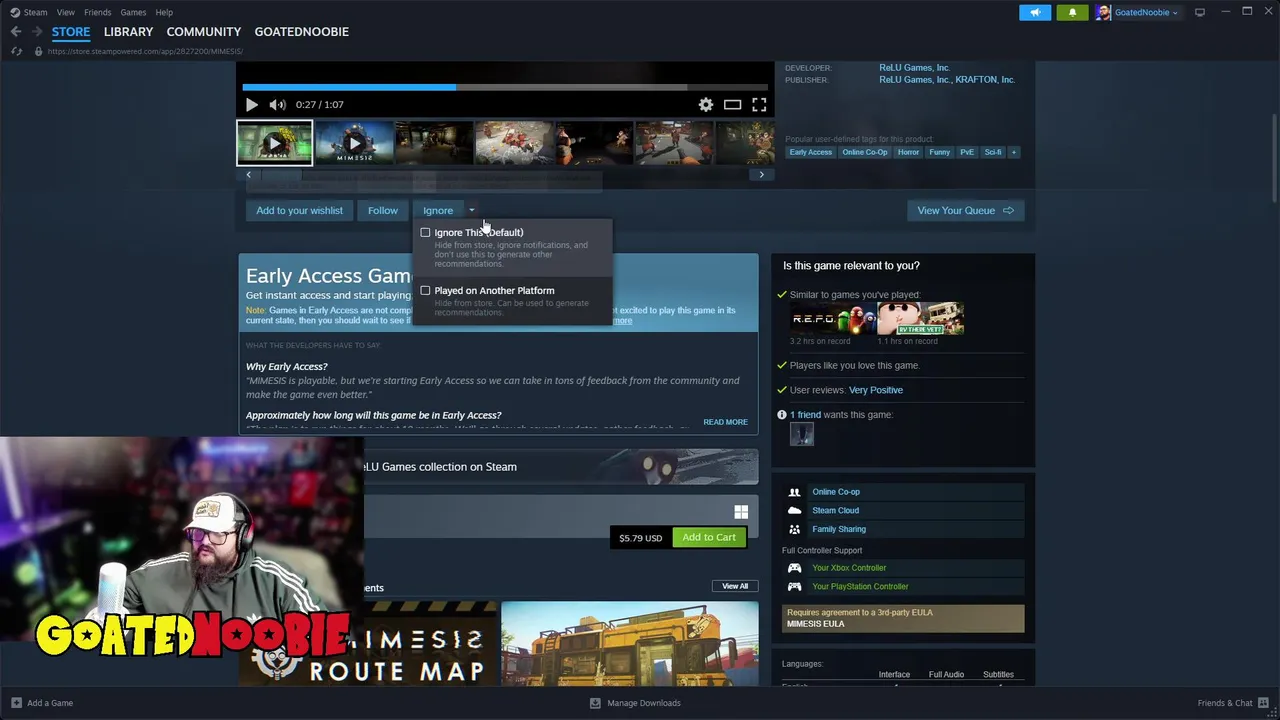Enter fullscreen video mode
The width and height of the screenshot is (1280, 720).
coord(759,104)
